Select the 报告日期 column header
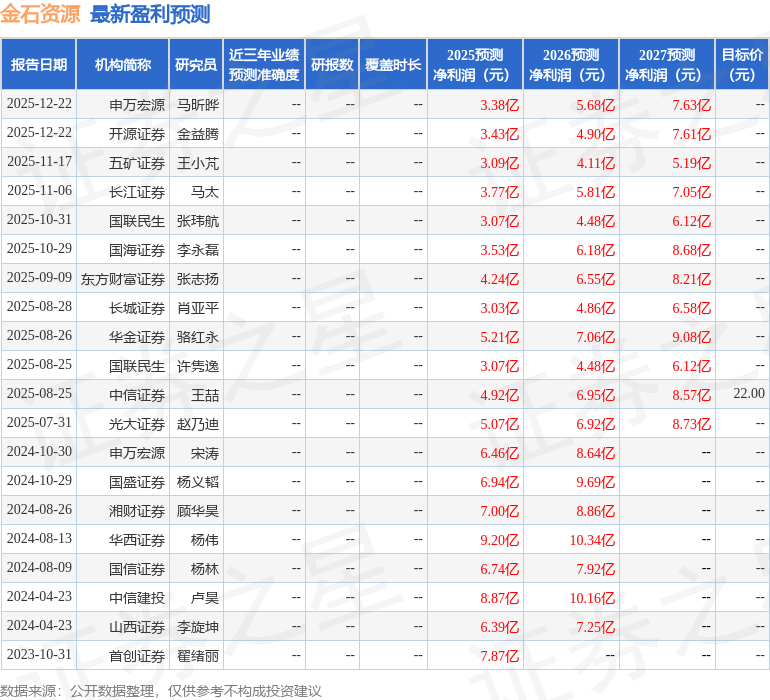This screenshot has height=700, width=770. pos(39,64)
